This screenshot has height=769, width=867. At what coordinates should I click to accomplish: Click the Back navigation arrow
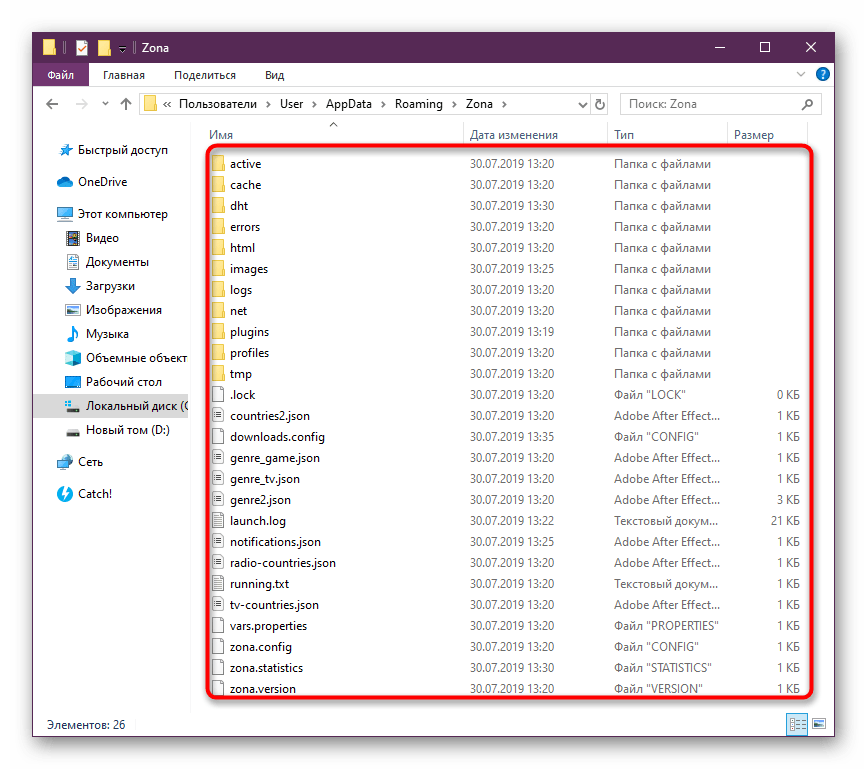52,104
